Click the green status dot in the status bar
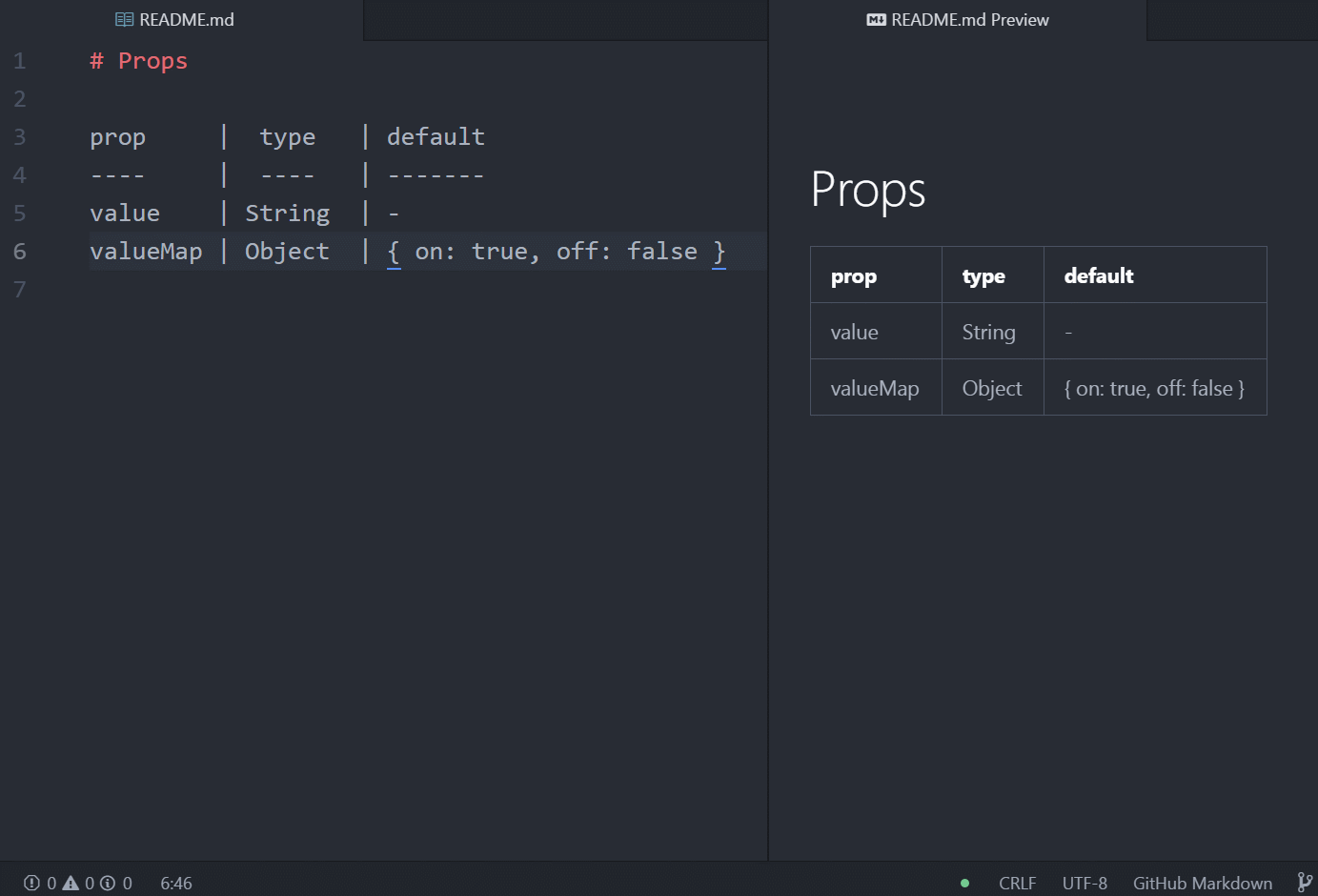This screenshot has width=1318, height=896. click(965, 883)
